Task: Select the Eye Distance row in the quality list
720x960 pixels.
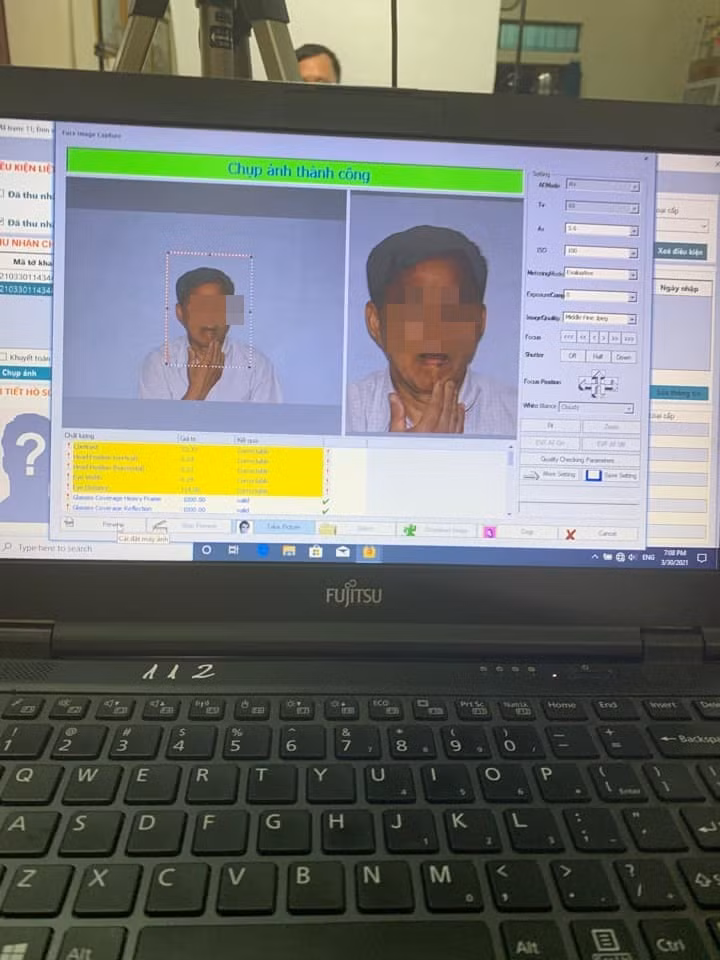Action: pos(196,489)
